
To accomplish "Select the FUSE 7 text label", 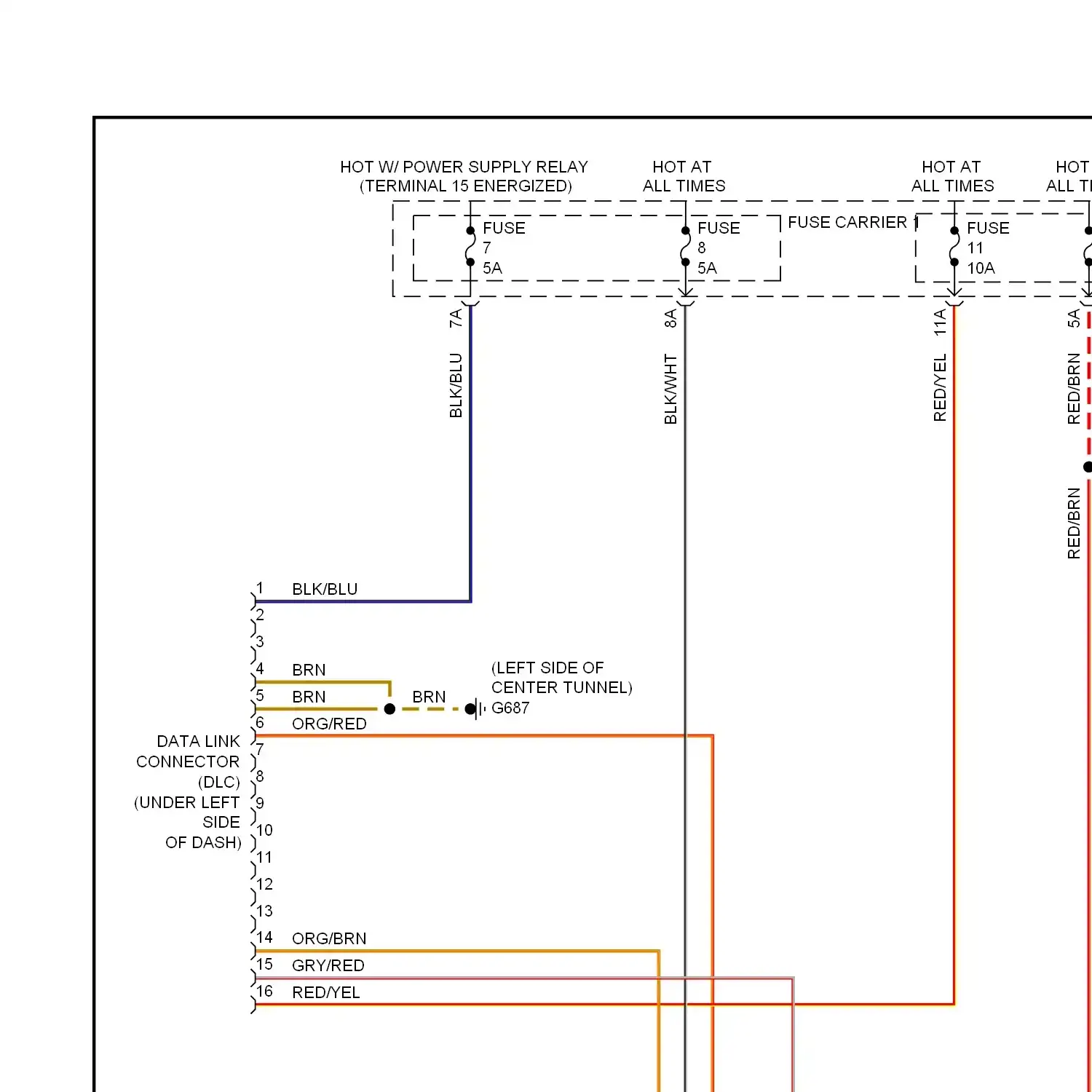I will coord(504,248).
